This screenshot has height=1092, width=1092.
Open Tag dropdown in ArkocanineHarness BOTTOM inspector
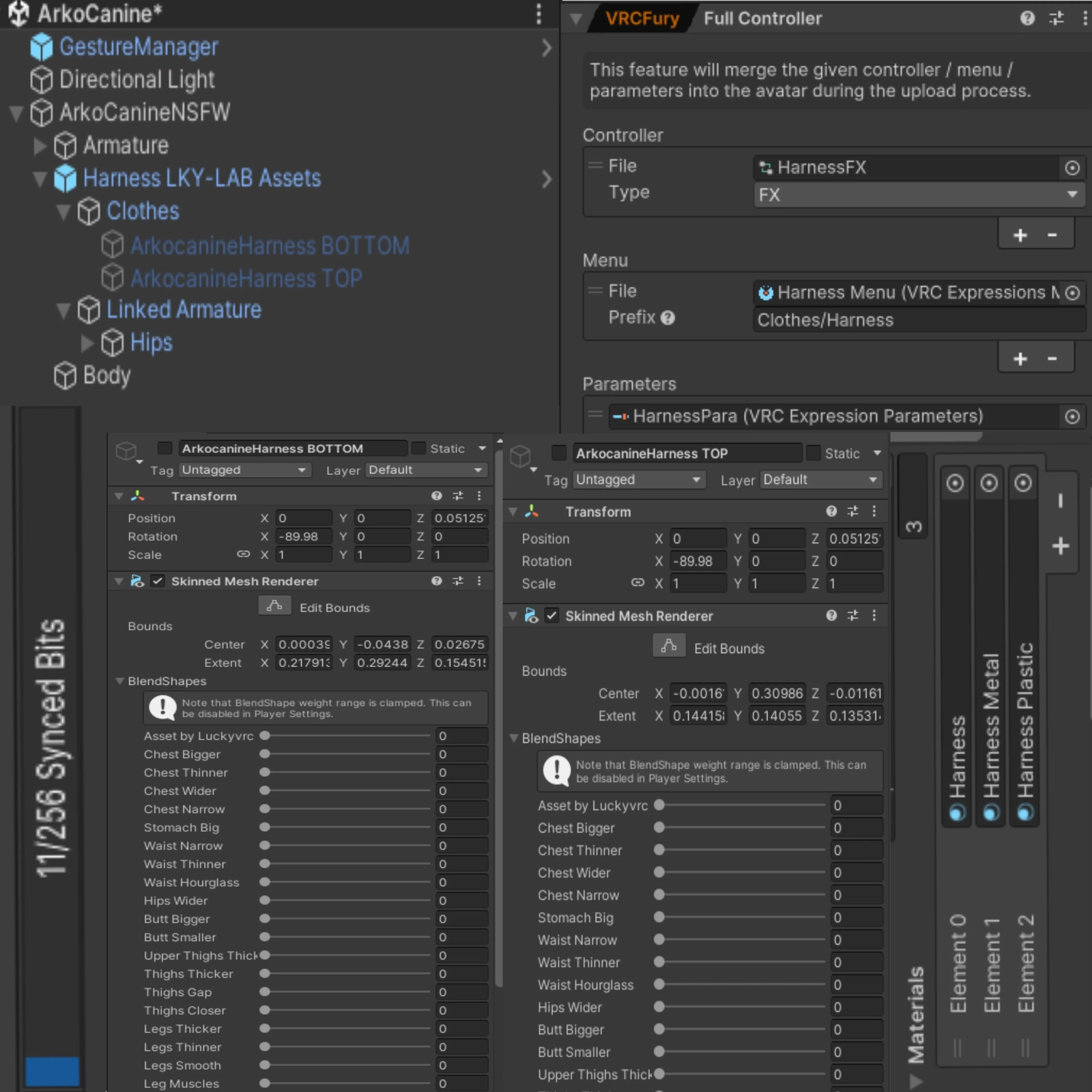point(244,470)
